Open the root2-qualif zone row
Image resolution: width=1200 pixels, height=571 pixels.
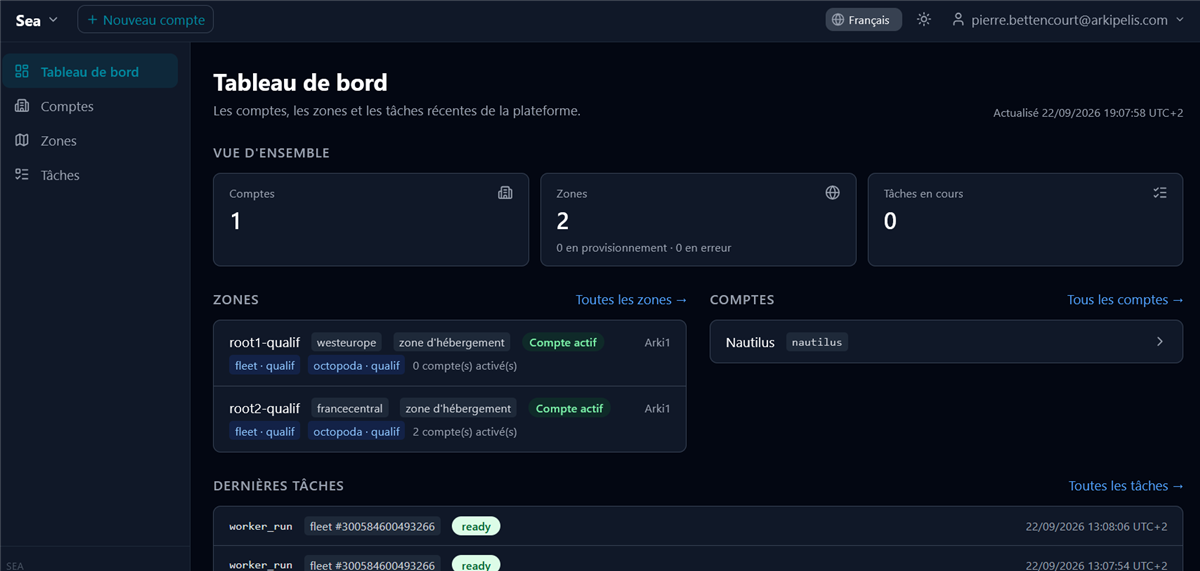pos(450,419)
